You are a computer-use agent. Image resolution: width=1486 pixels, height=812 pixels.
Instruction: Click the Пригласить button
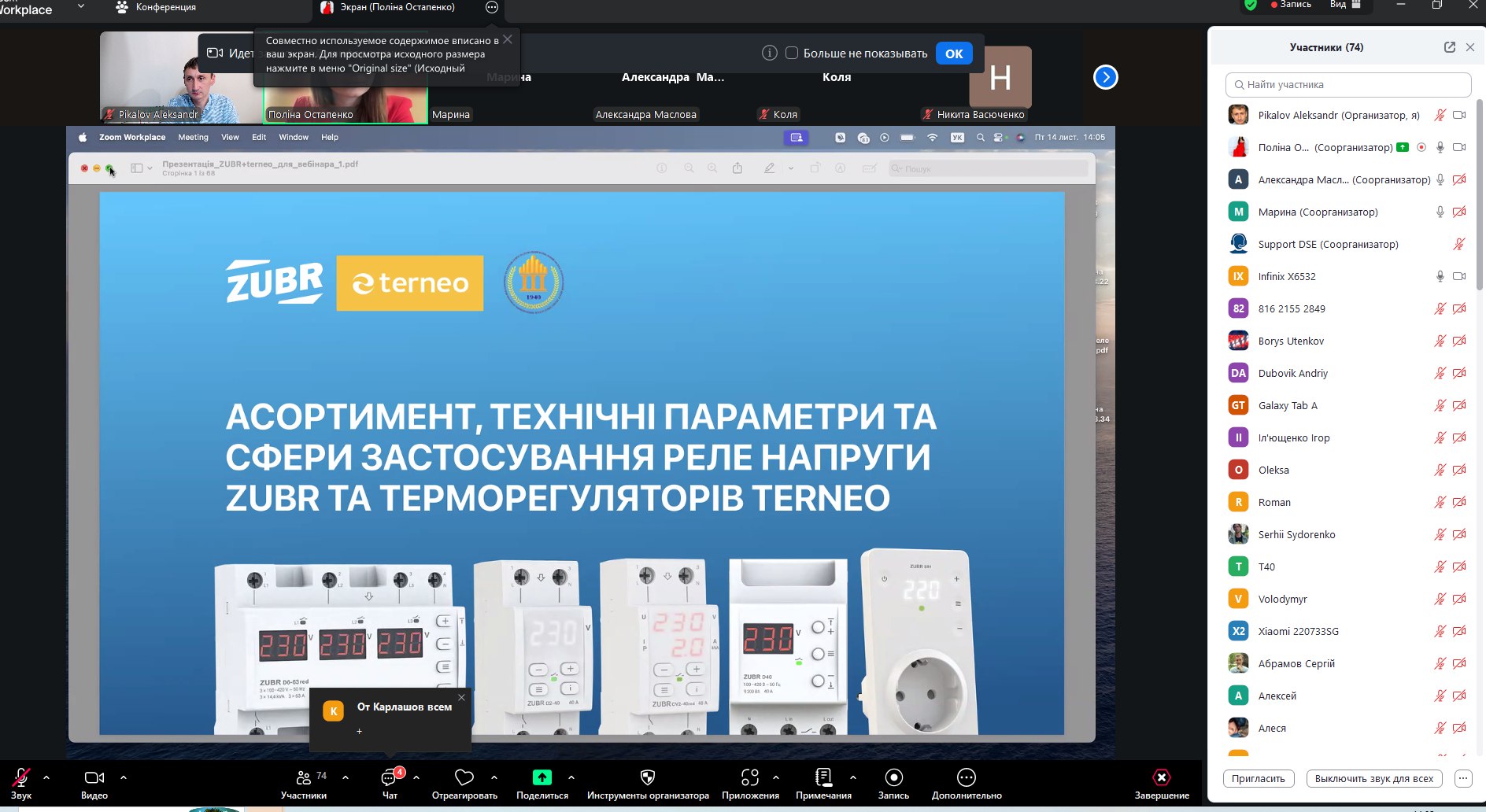point(1258,779)
